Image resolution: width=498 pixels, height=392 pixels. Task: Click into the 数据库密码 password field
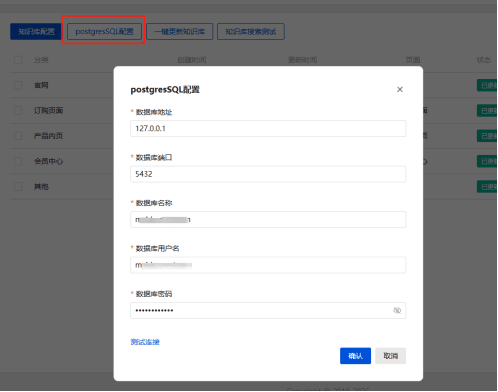(x=268, y=311)
